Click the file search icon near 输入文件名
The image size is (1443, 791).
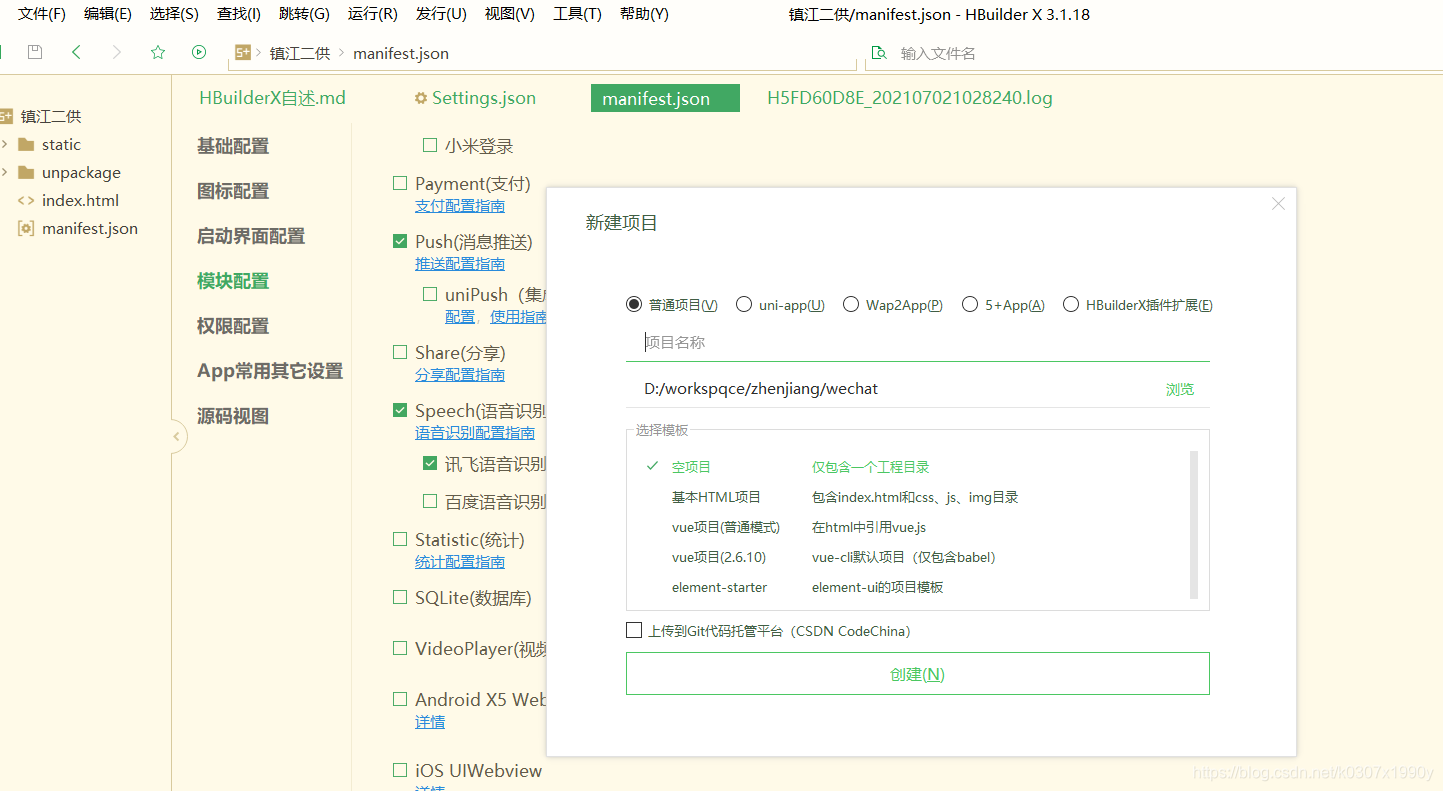click(880, 52)
